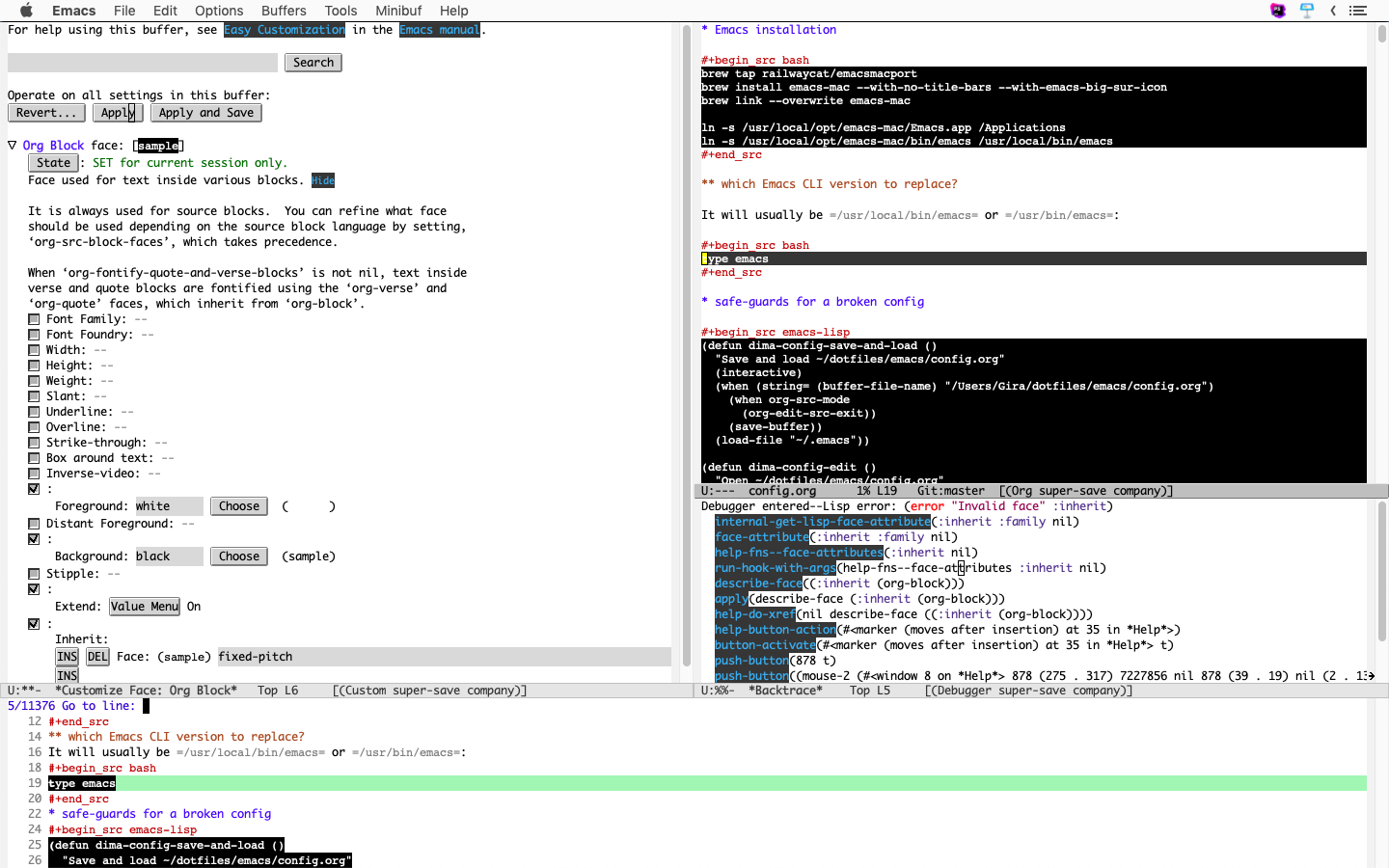Click the collapse chevron in the menu bar
The height and width of the screenshot is (868, 1389).
pyautogui.click(x=1333, y=11)
